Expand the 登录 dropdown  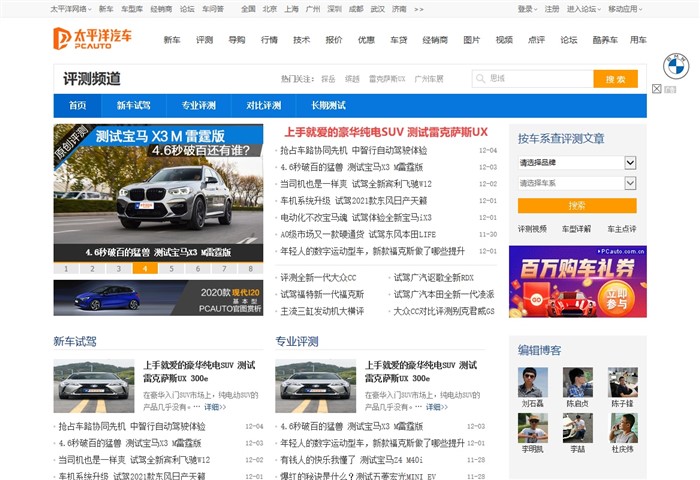[x=527, y=9]
